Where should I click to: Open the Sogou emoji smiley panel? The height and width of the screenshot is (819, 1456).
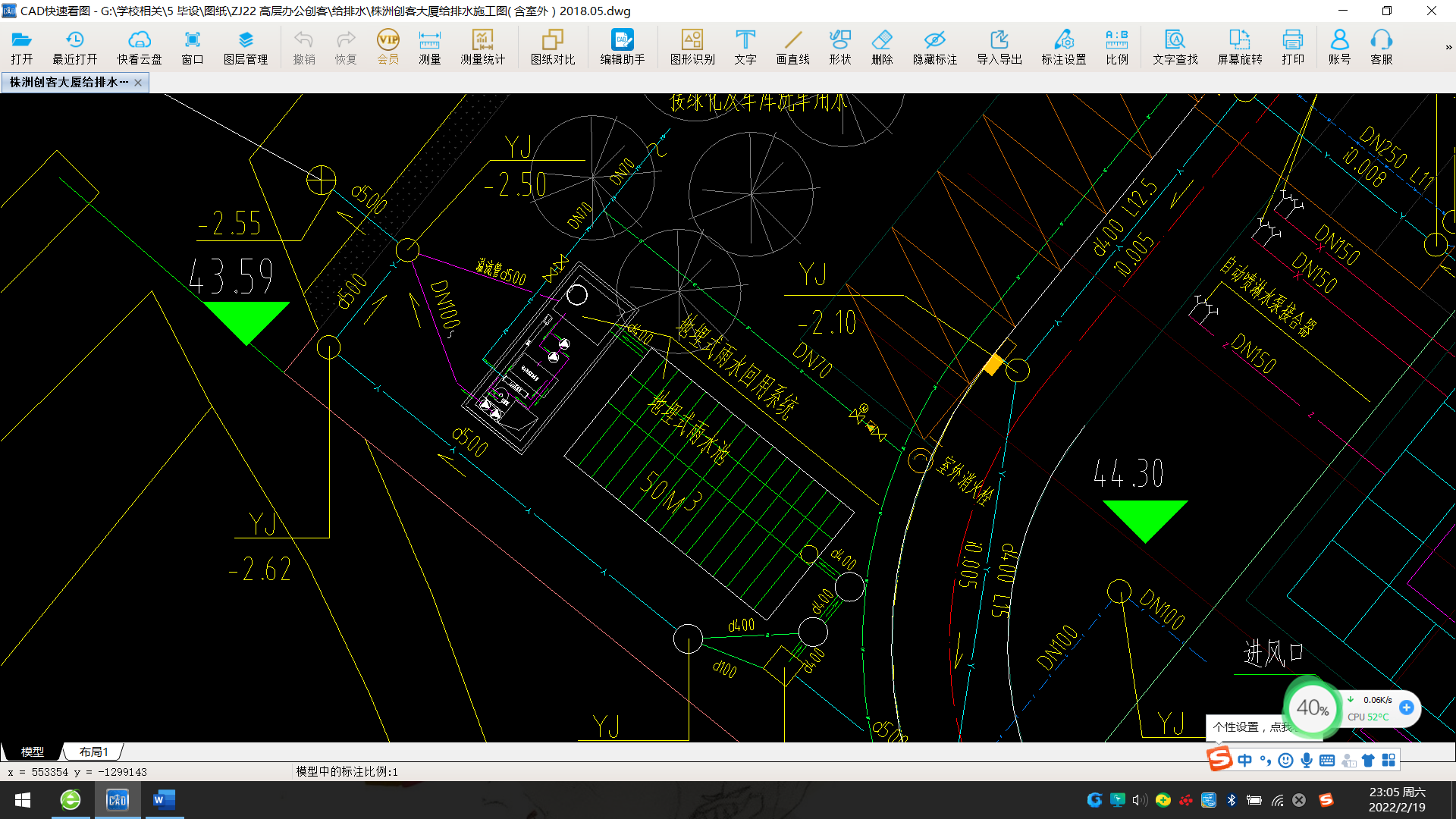click(1285, 760)
